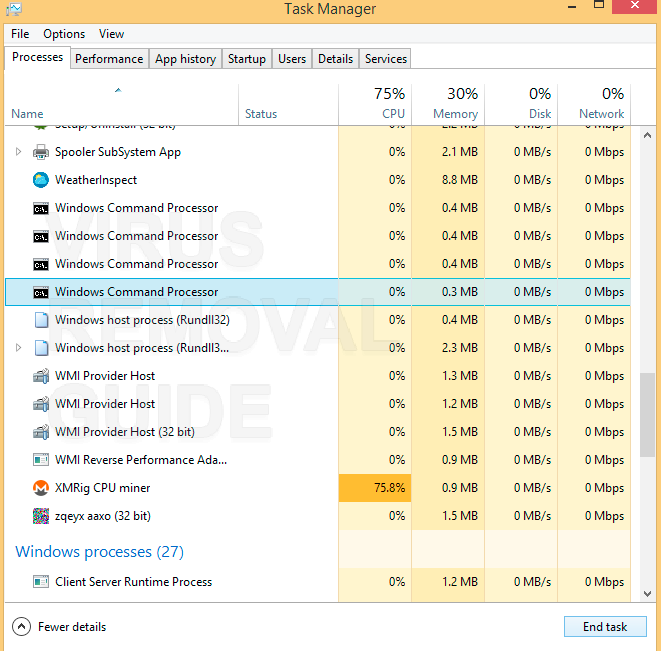Click the Task Manager title bar icon
Viewport: 661px width, 651px height.
pos(13,9)
